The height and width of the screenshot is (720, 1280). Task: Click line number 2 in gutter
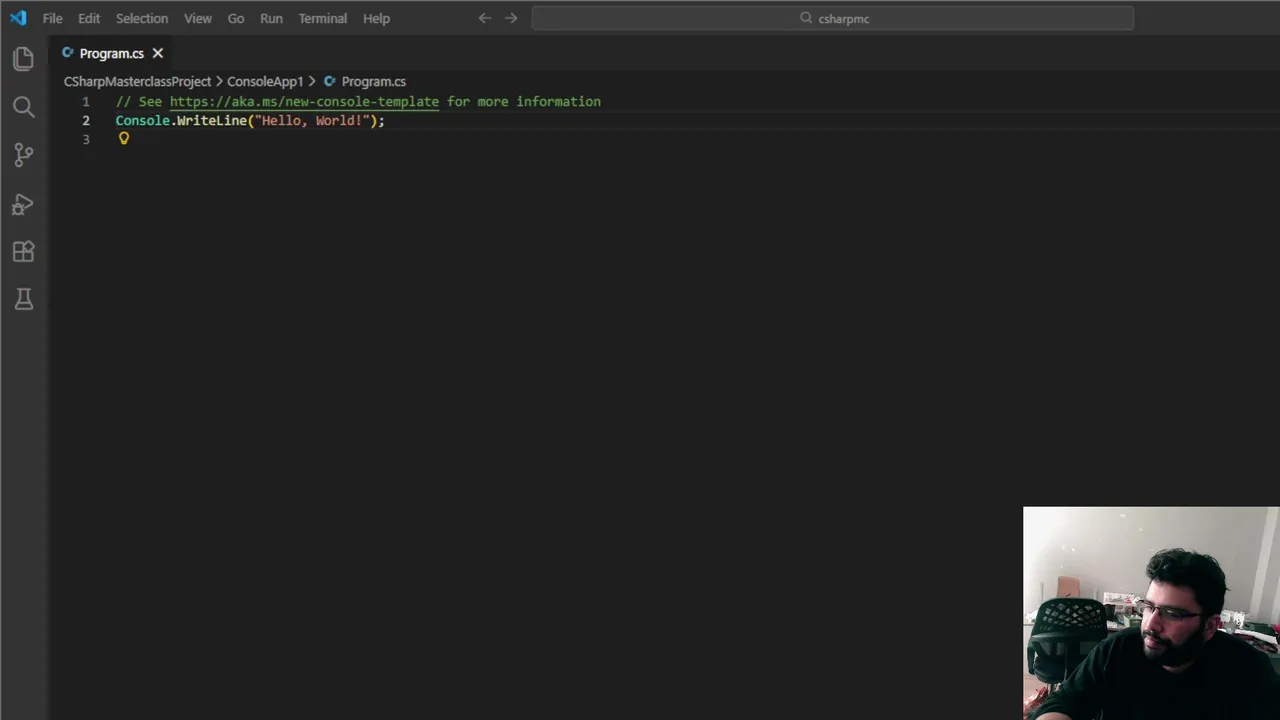click(x=86, y=120)
